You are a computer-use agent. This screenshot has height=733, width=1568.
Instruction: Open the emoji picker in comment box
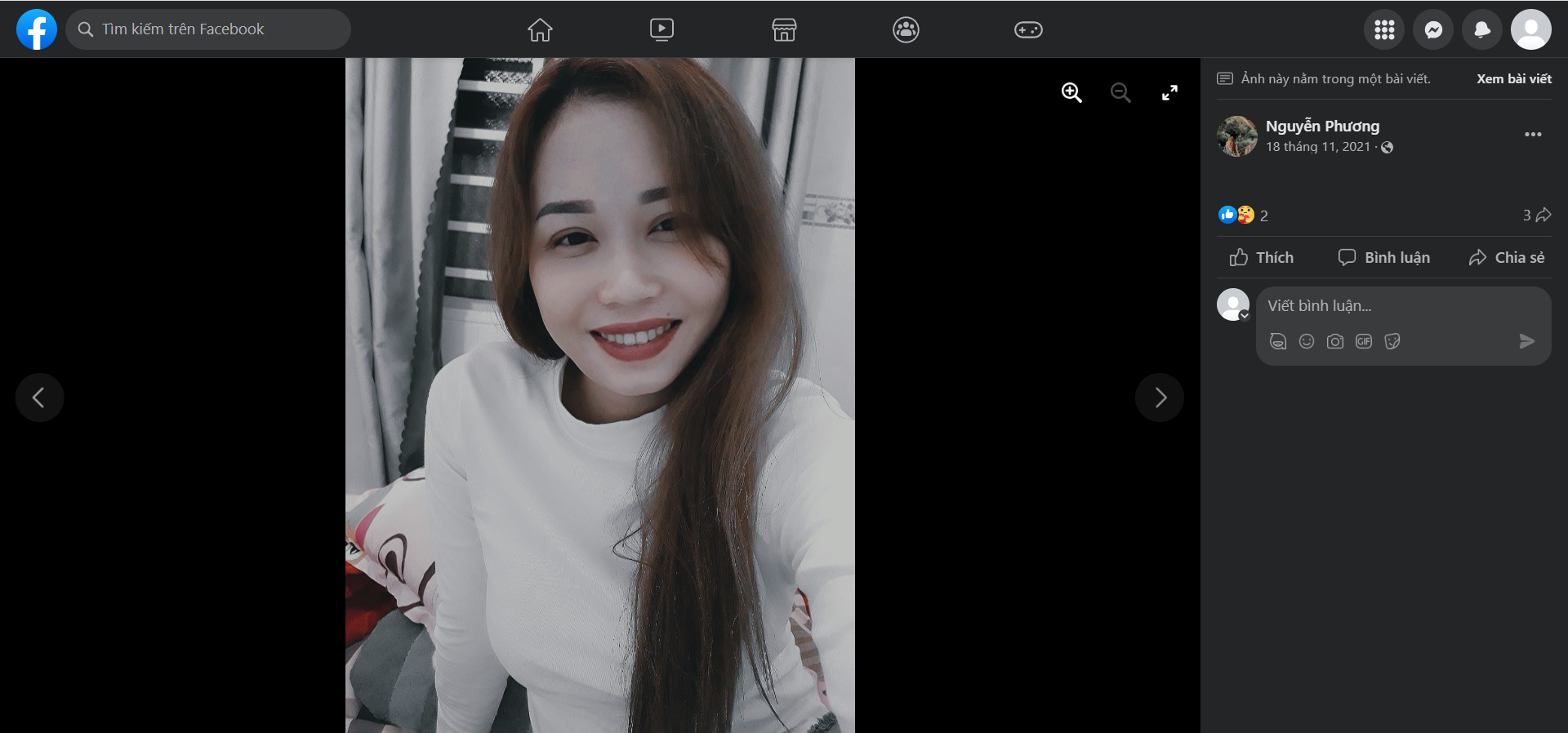[1307, 341]
